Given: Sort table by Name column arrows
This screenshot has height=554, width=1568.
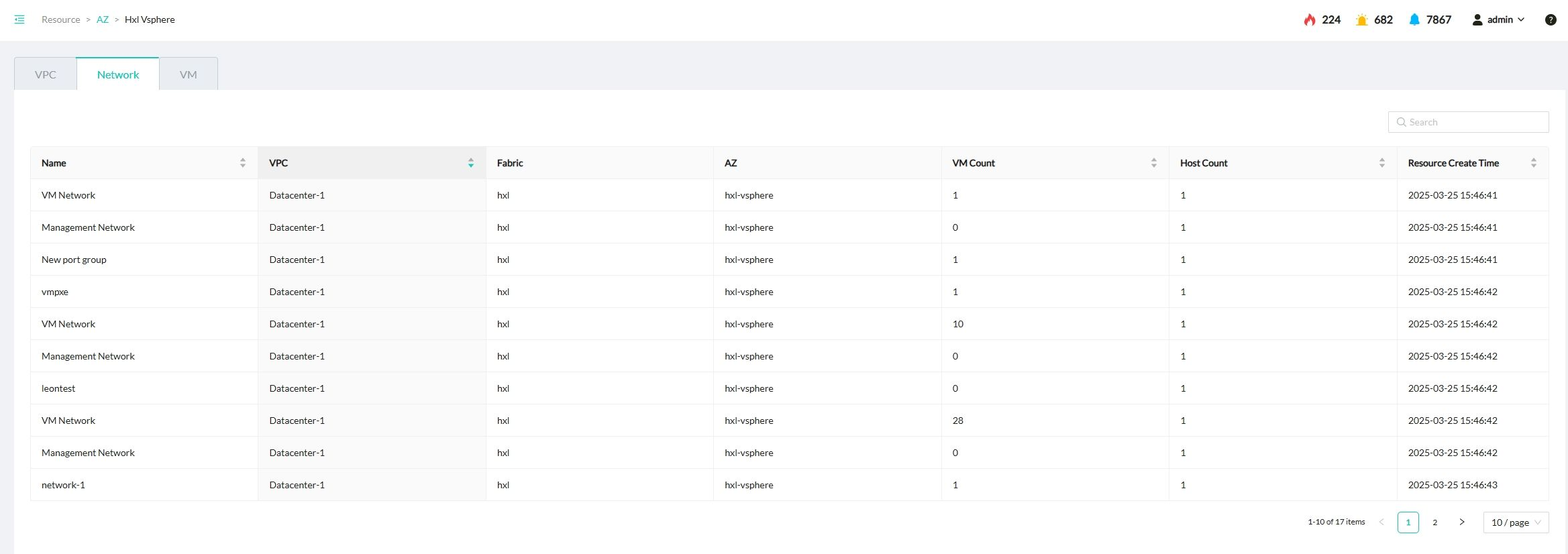Looking at the screenshot, I should click(x=242, y=163).
